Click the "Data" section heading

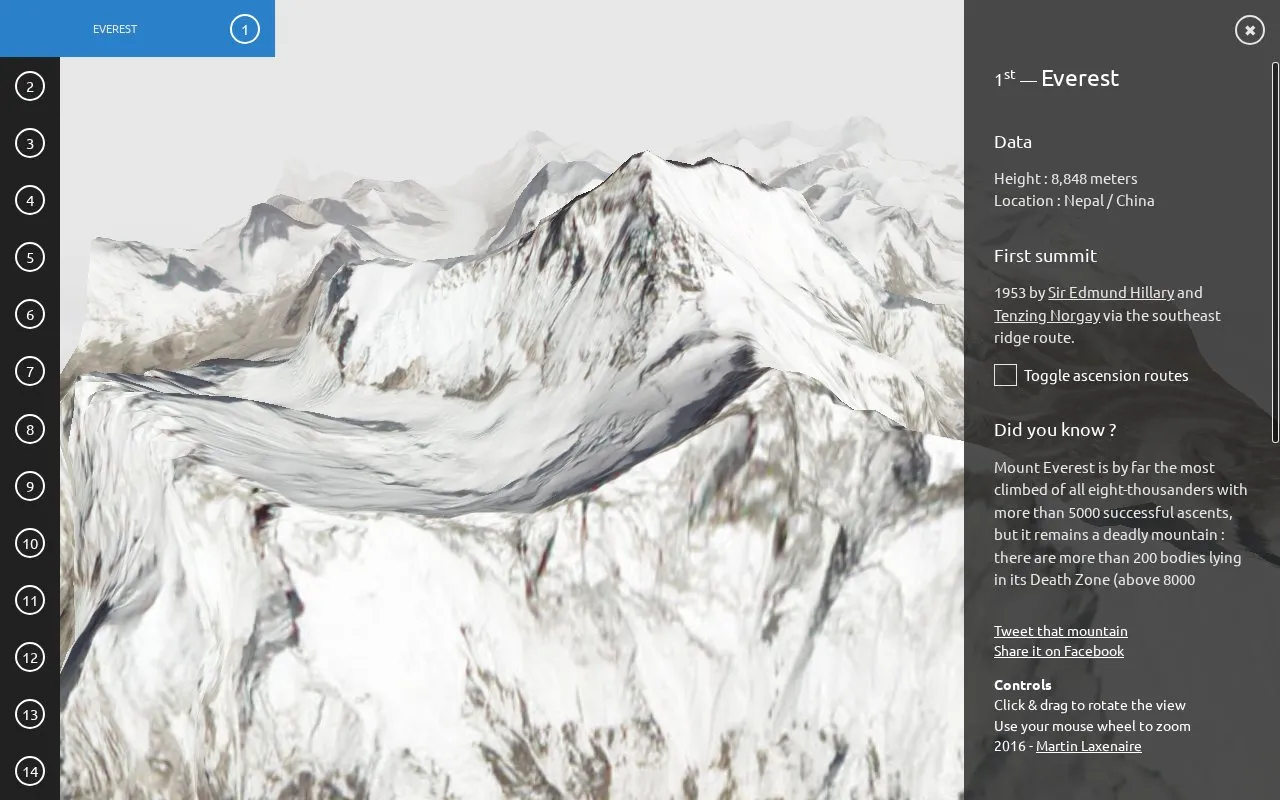click(x=1013, y=142)
